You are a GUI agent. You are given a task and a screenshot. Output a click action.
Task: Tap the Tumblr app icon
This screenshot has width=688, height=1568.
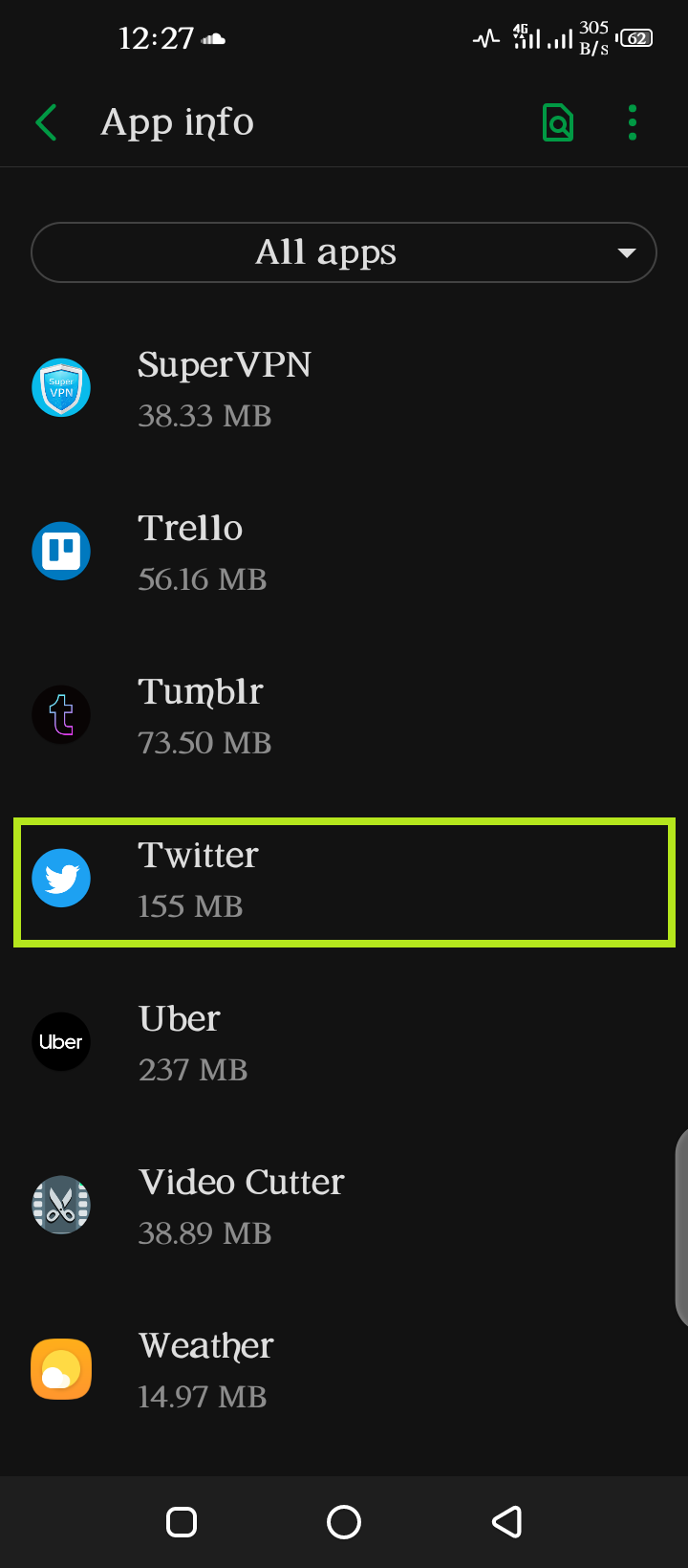pyautogui.click(x=61, y=715)
